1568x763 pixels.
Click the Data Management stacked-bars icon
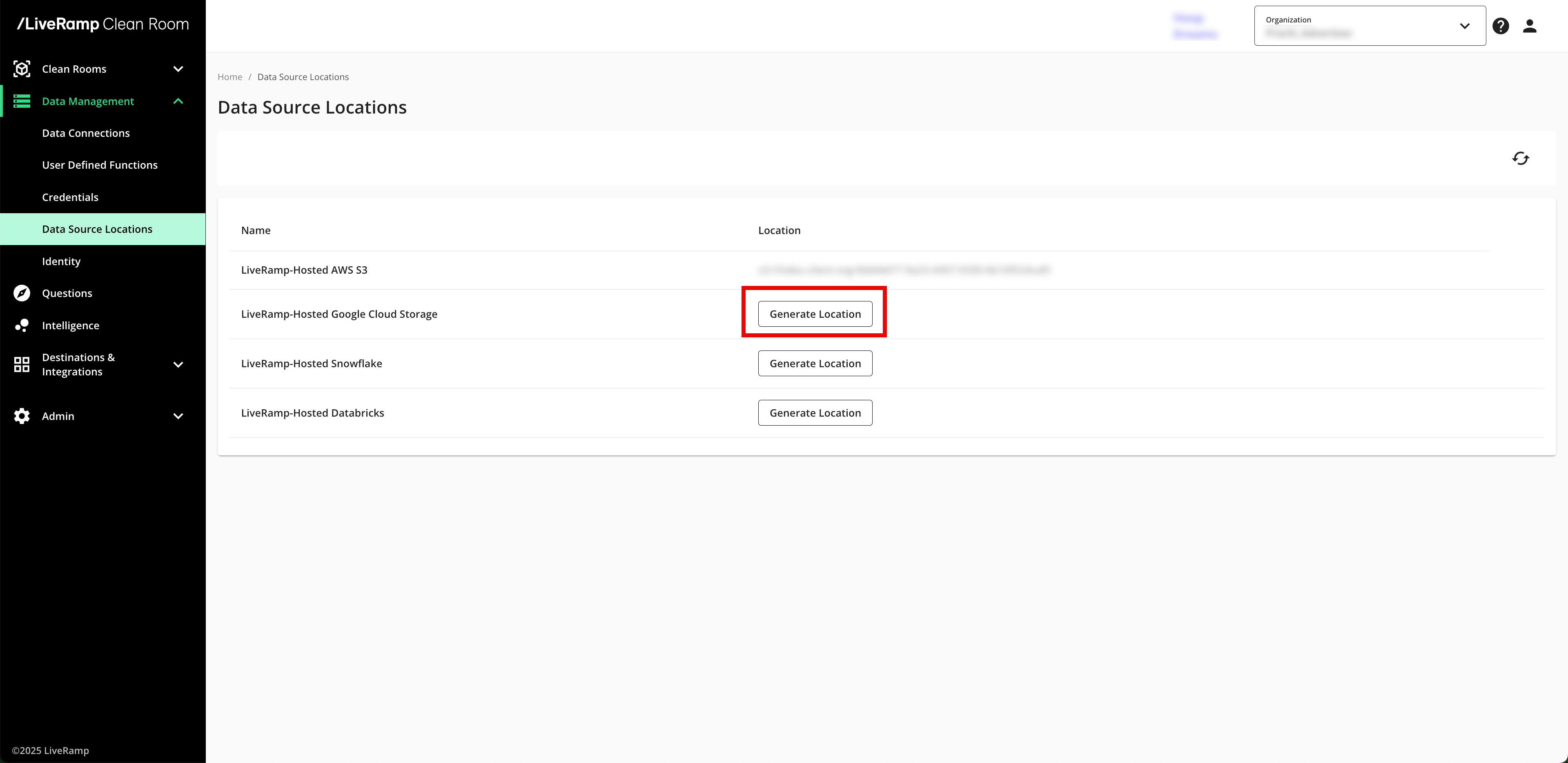[x=22, y=101]
